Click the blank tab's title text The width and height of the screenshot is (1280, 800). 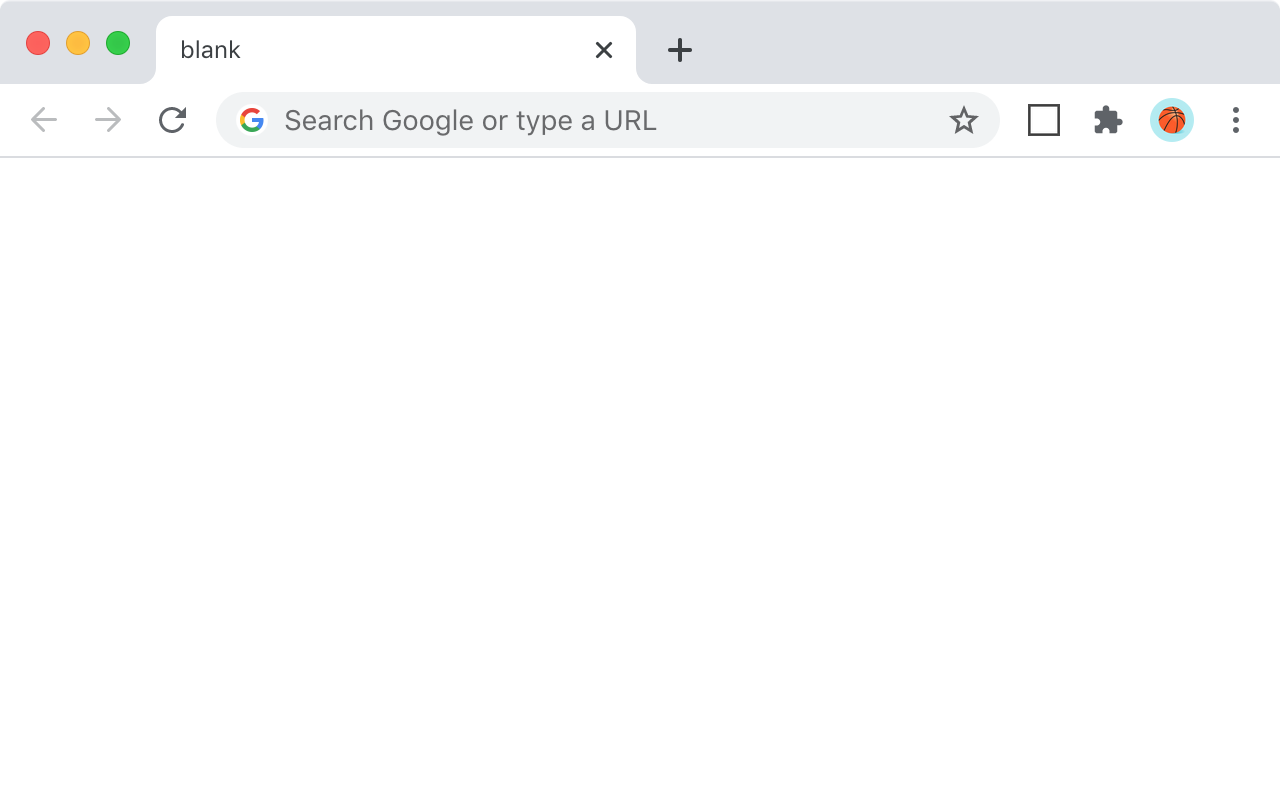(x=210, y=50)
